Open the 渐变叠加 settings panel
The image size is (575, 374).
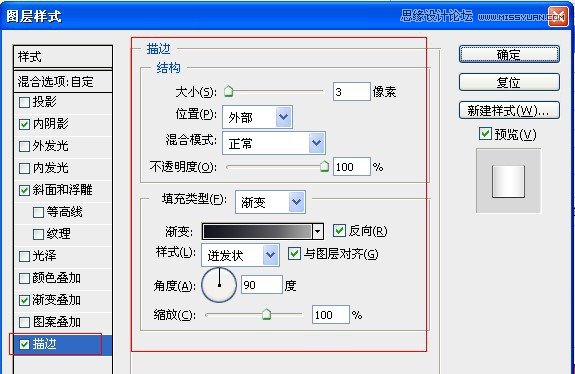click(56, 300)
